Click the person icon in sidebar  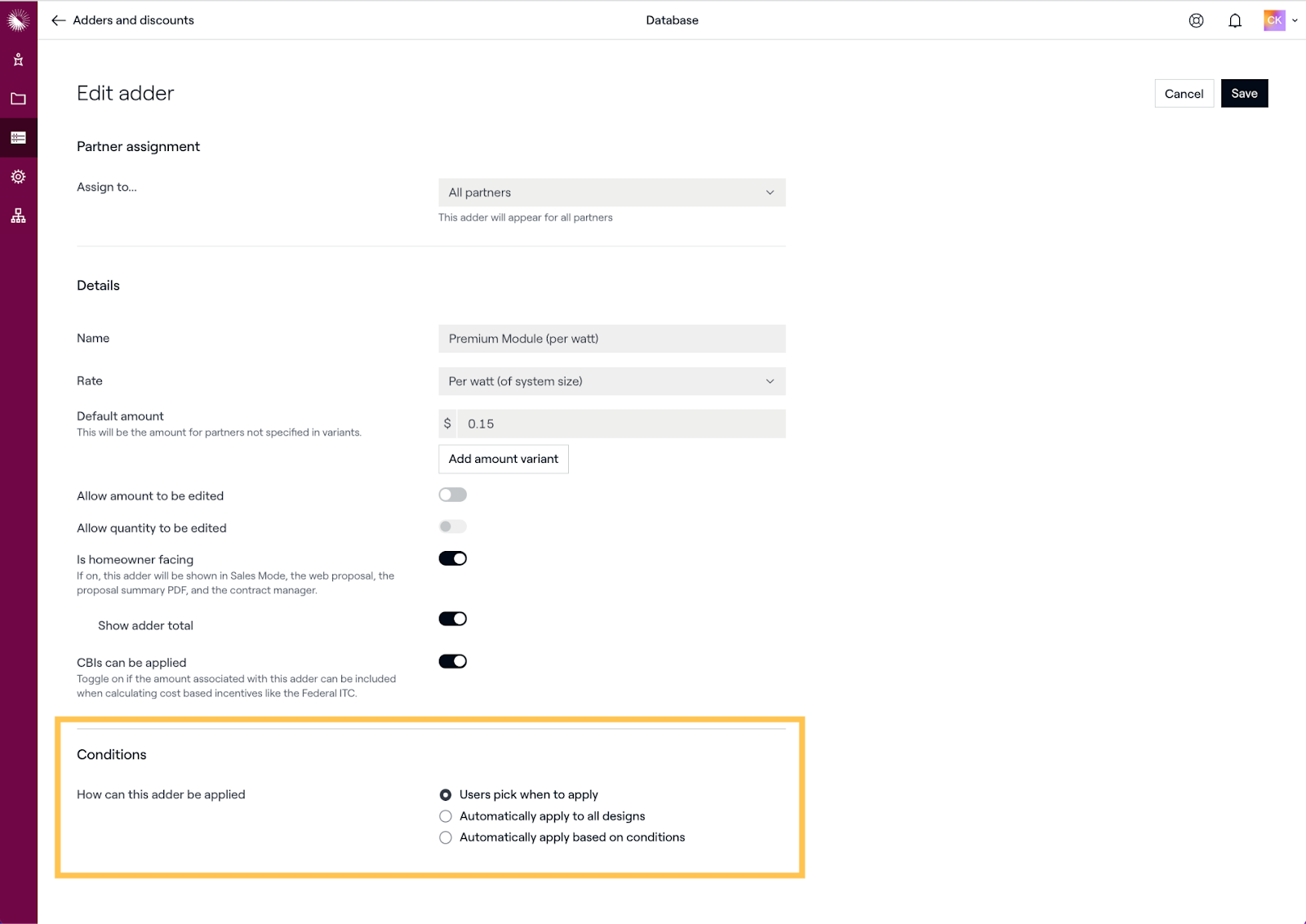[18, 60]
